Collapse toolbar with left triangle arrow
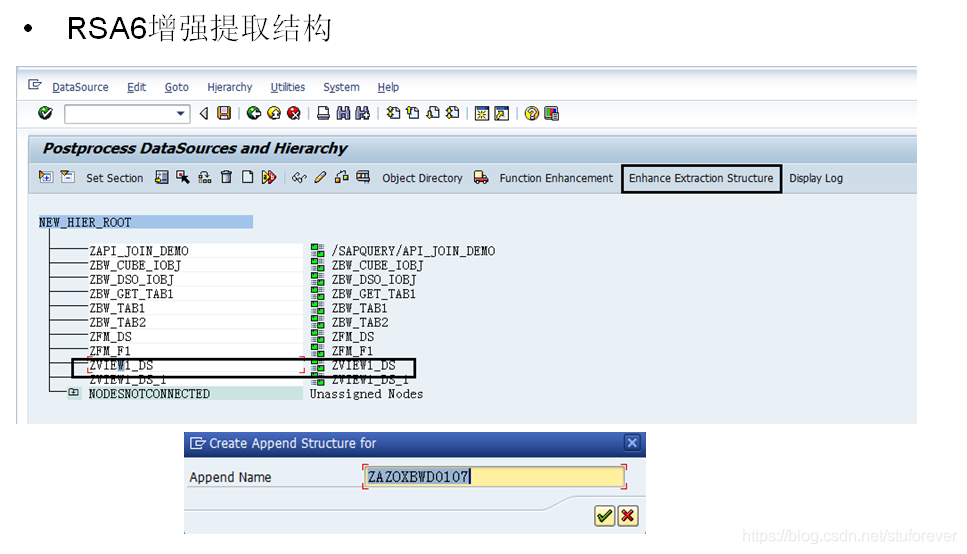This screenshot has height=554, width=967. (204, 113)
